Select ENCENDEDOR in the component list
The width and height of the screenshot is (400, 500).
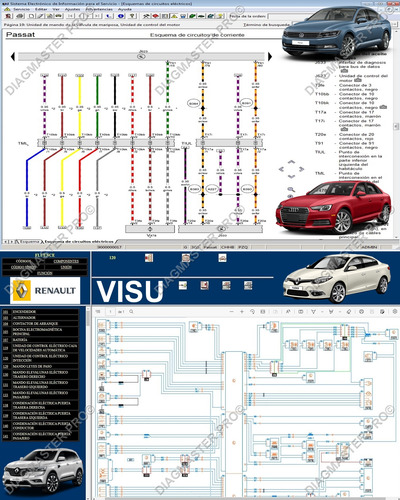pyautogui.click(x=41, y=312)
